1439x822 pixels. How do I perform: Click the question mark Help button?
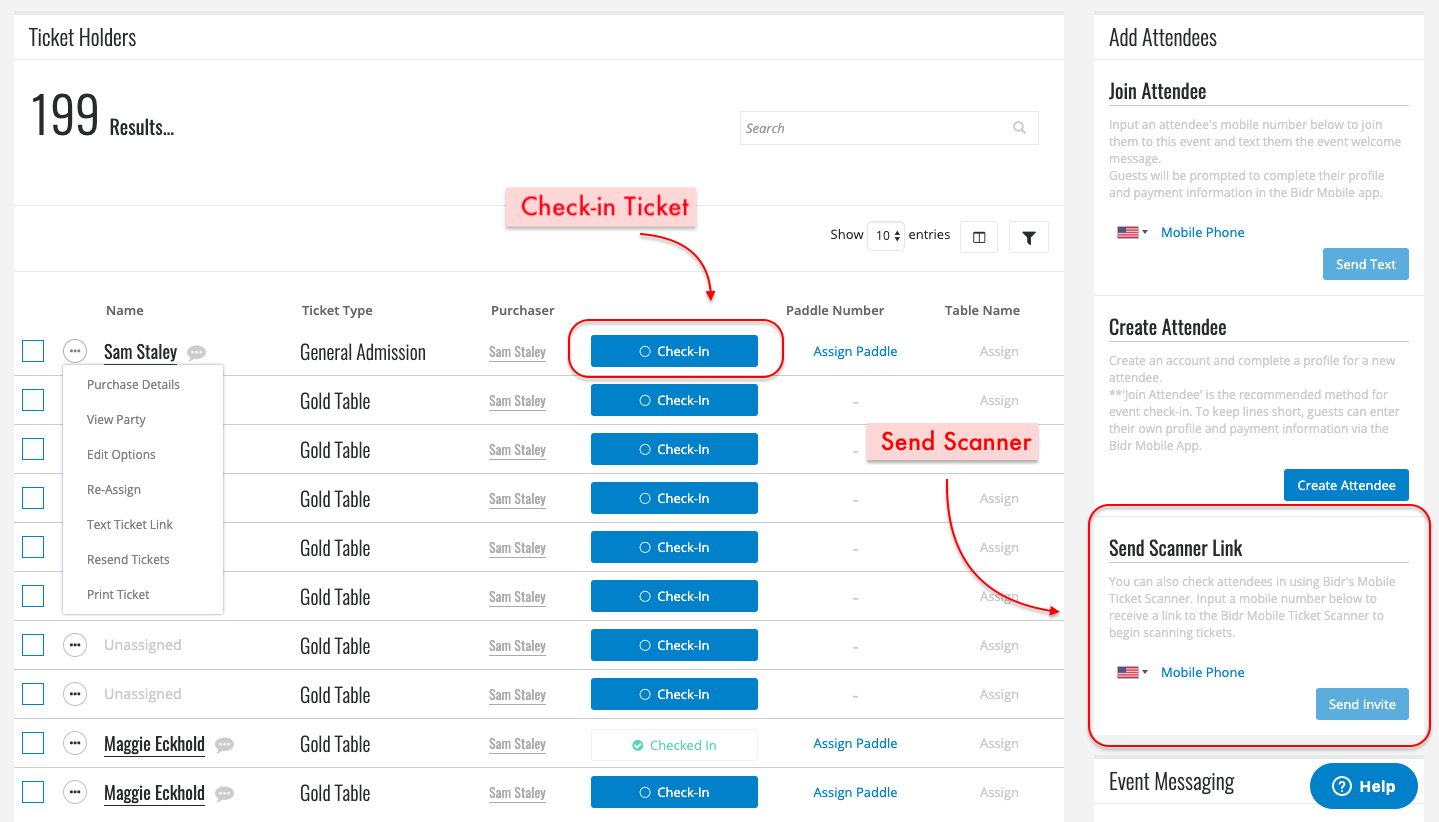click(1364, 786)
